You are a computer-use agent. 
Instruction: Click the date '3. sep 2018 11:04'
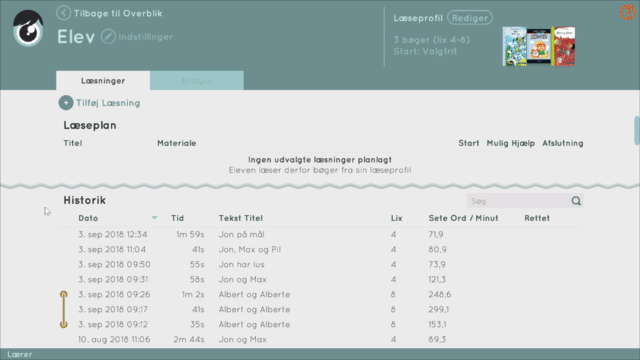coord(112,249)
